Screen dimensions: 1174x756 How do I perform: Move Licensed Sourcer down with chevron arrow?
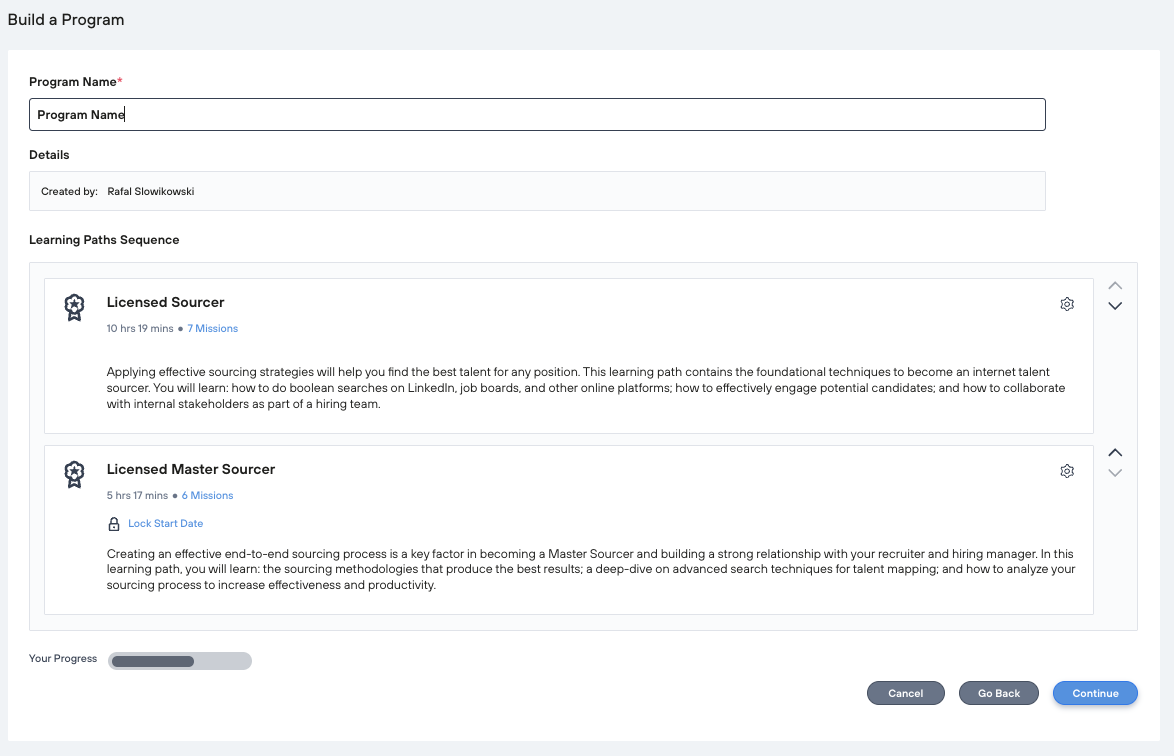point(1116,306)
